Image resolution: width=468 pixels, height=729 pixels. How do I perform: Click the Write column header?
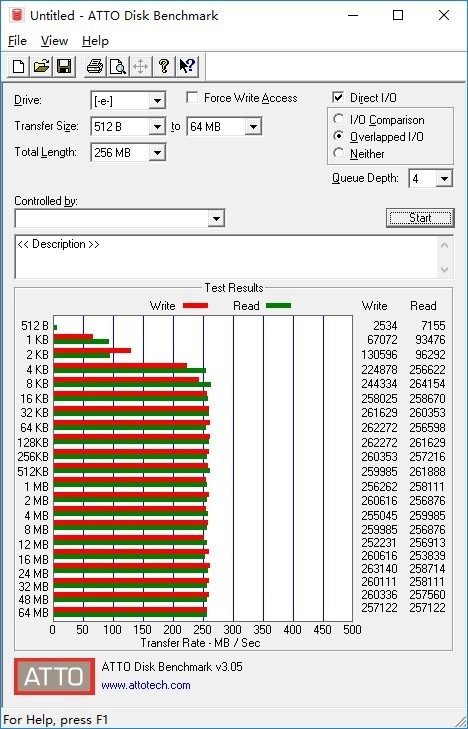374,306
